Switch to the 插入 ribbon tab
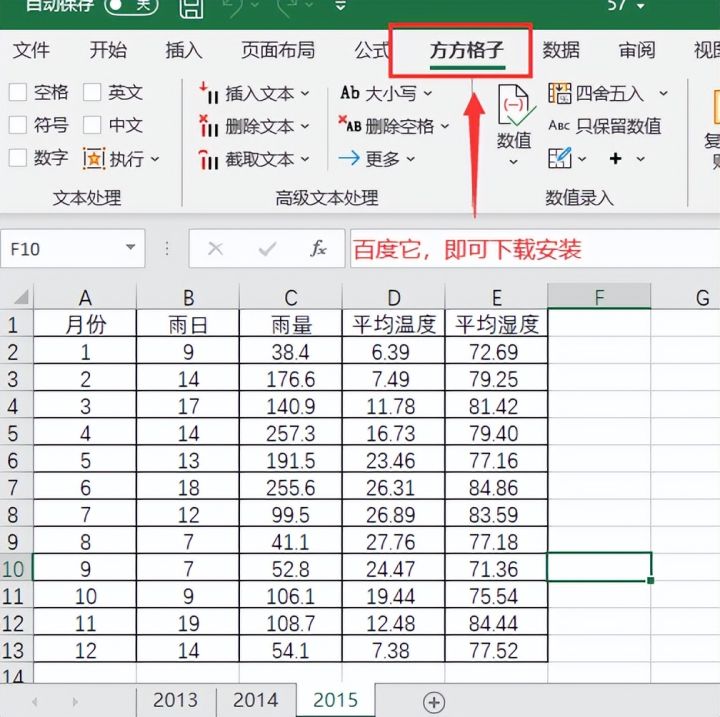The image size is (720, 717). pyautogui.click(x=184, y=50)
